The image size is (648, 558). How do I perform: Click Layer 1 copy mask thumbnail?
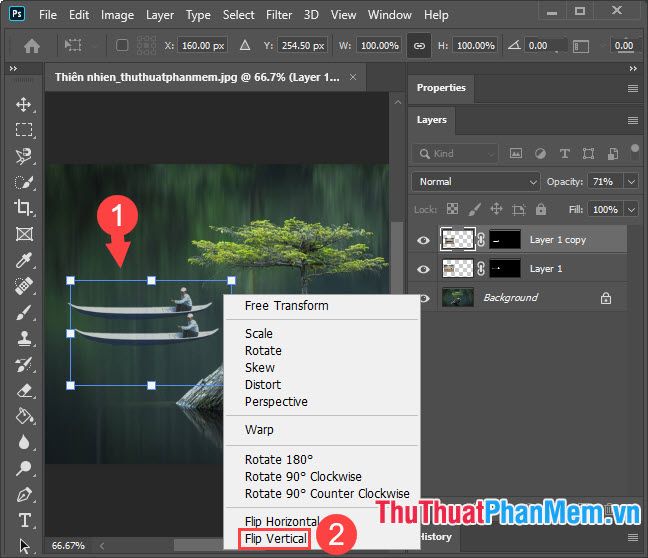tap(505, 240)
